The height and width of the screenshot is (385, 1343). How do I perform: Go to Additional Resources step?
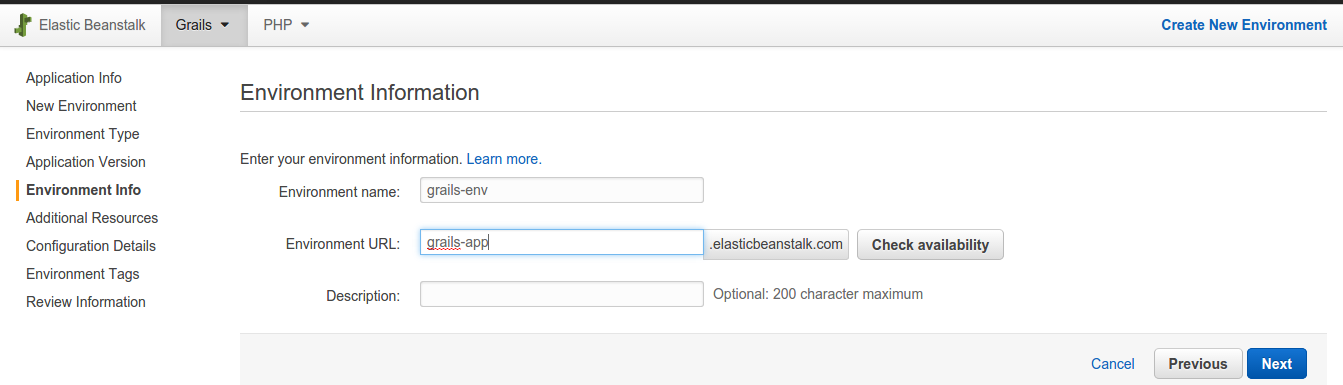point(92,218)
